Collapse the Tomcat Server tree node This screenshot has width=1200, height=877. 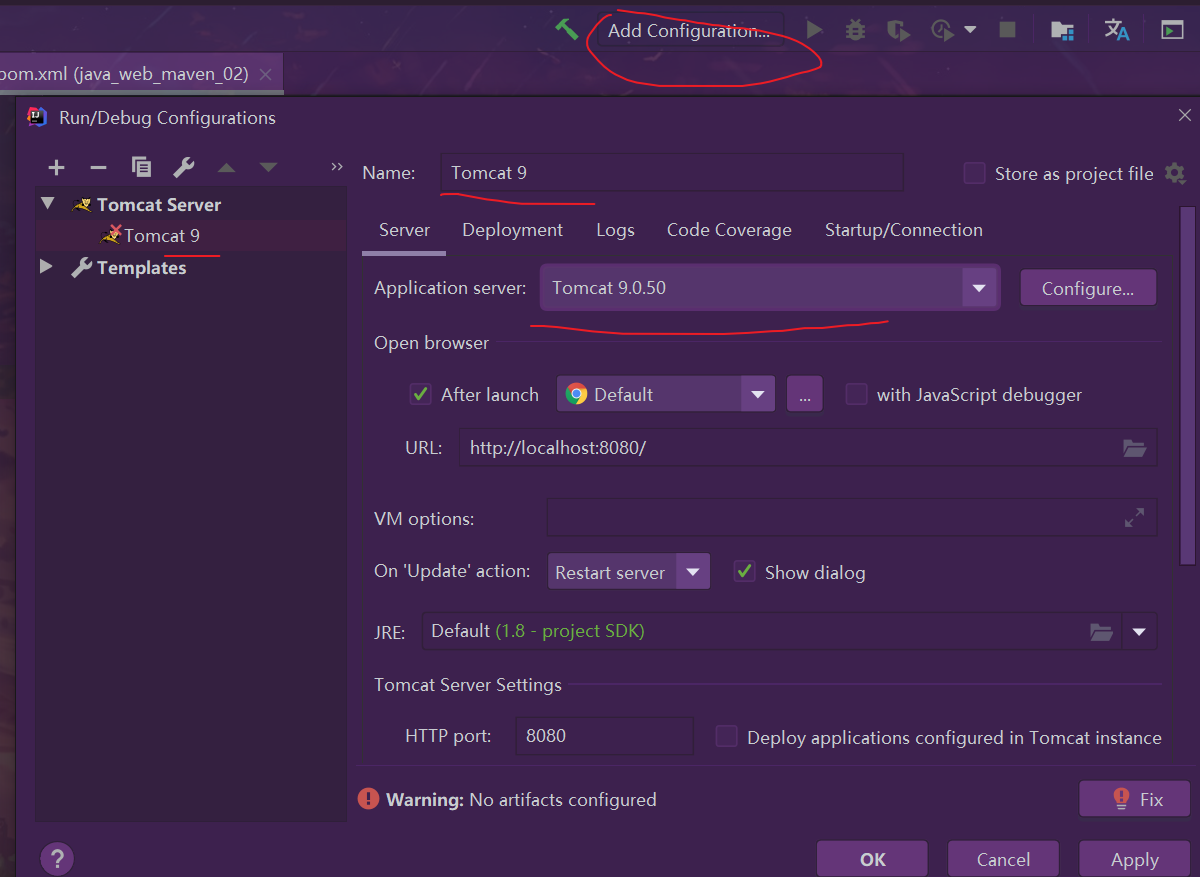[x=47, y=204]
